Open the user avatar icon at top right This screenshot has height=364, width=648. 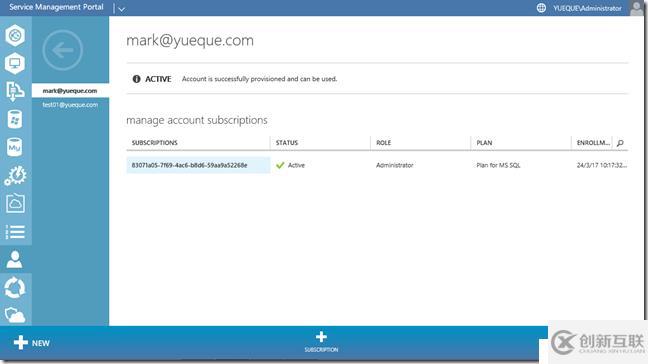click(637, 8)
